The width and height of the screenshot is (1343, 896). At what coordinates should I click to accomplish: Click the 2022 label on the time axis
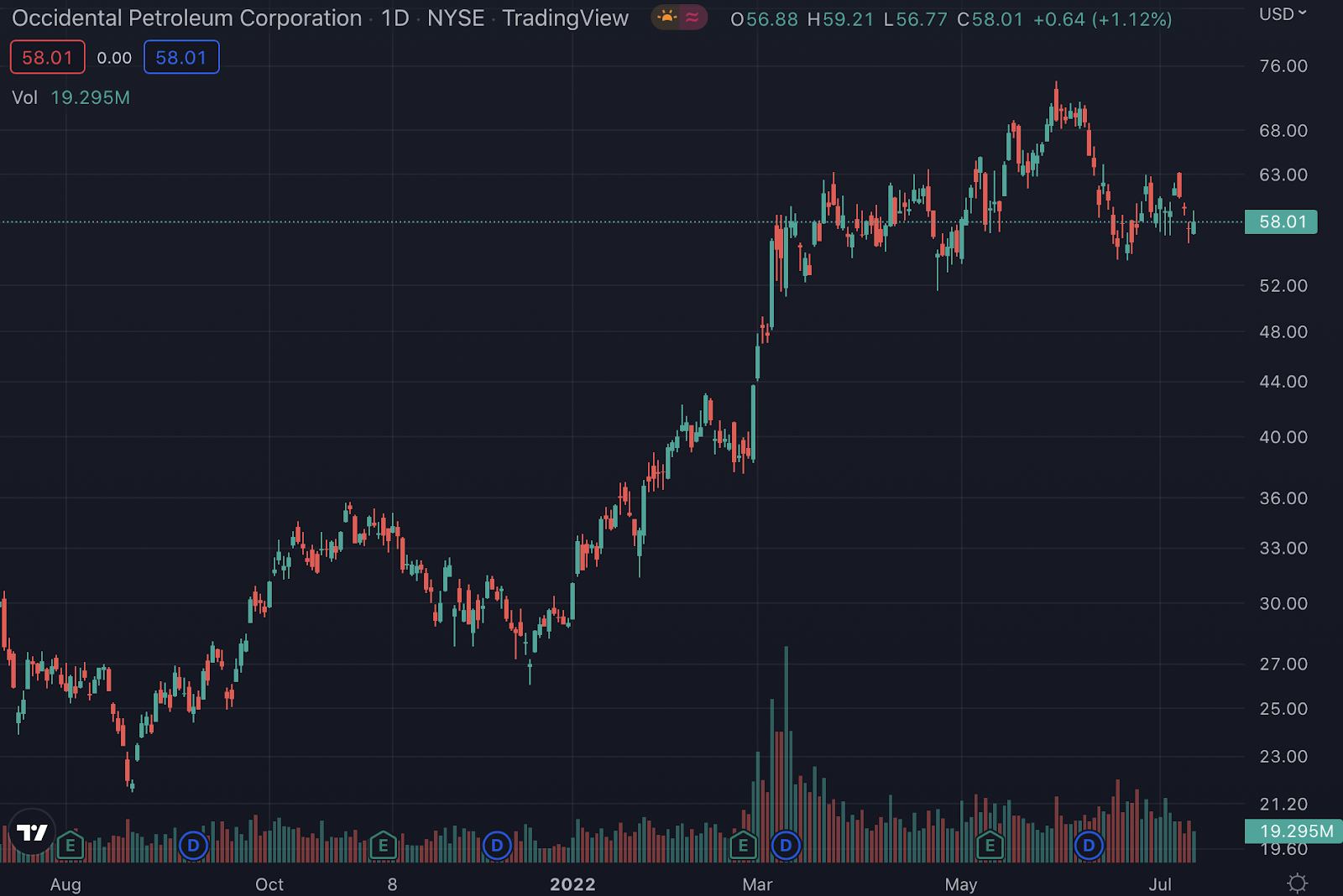pos(572,884)
